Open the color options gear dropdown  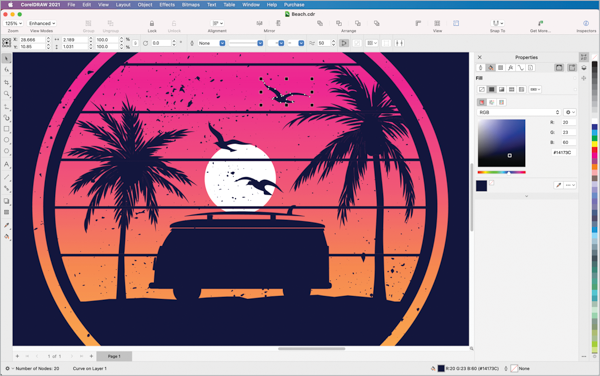pyautogui.click(x=570, y=112)
